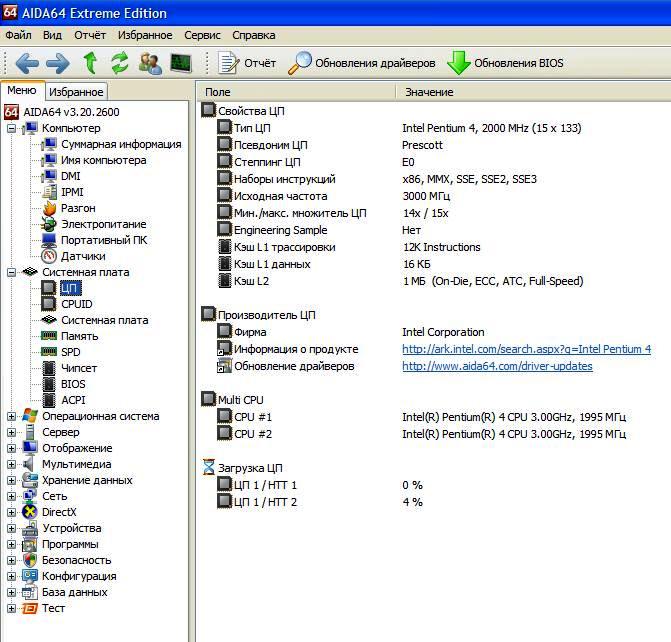
Task: Click Обновления BIOS download button
Action: (x=505, y=63)
